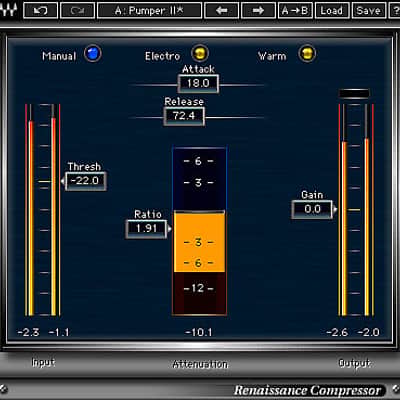The width and height of the screenshot is (400, 400).
Task: Click the Save button
Action: [x=368, y=10]
